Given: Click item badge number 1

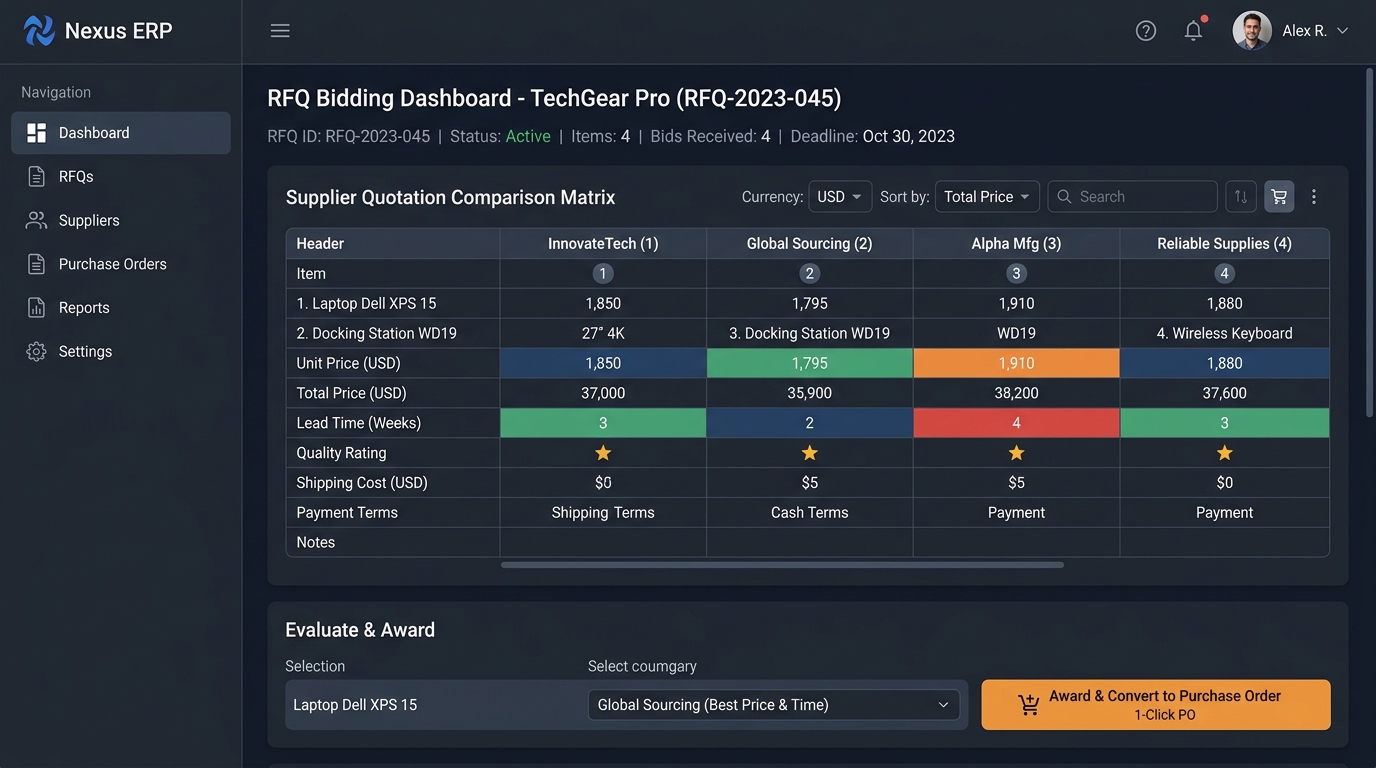Looking at the screenshot, I should (x=603, y=274).
